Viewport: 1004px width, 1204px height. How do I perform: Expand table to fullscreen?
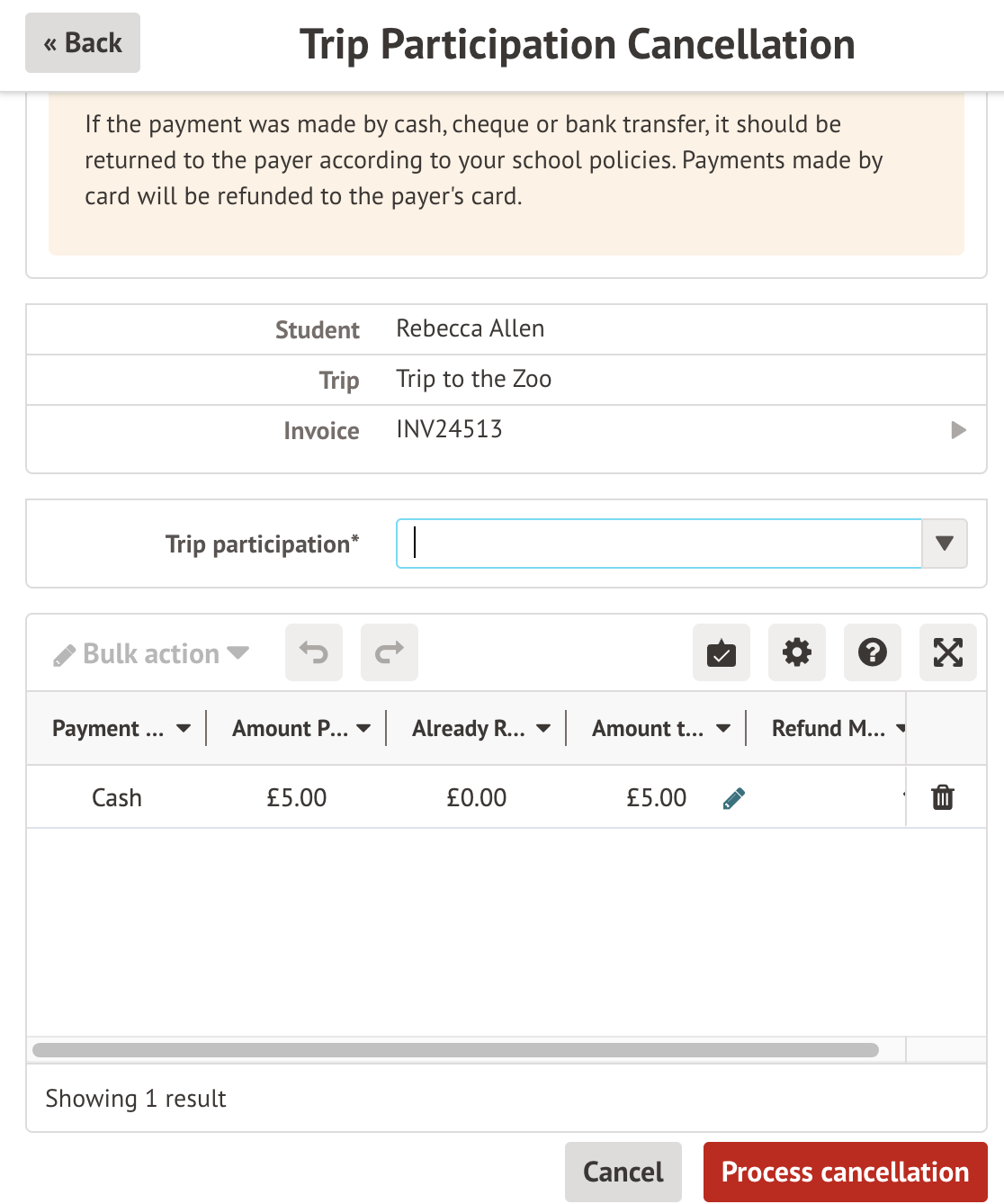tap(948, 652)
